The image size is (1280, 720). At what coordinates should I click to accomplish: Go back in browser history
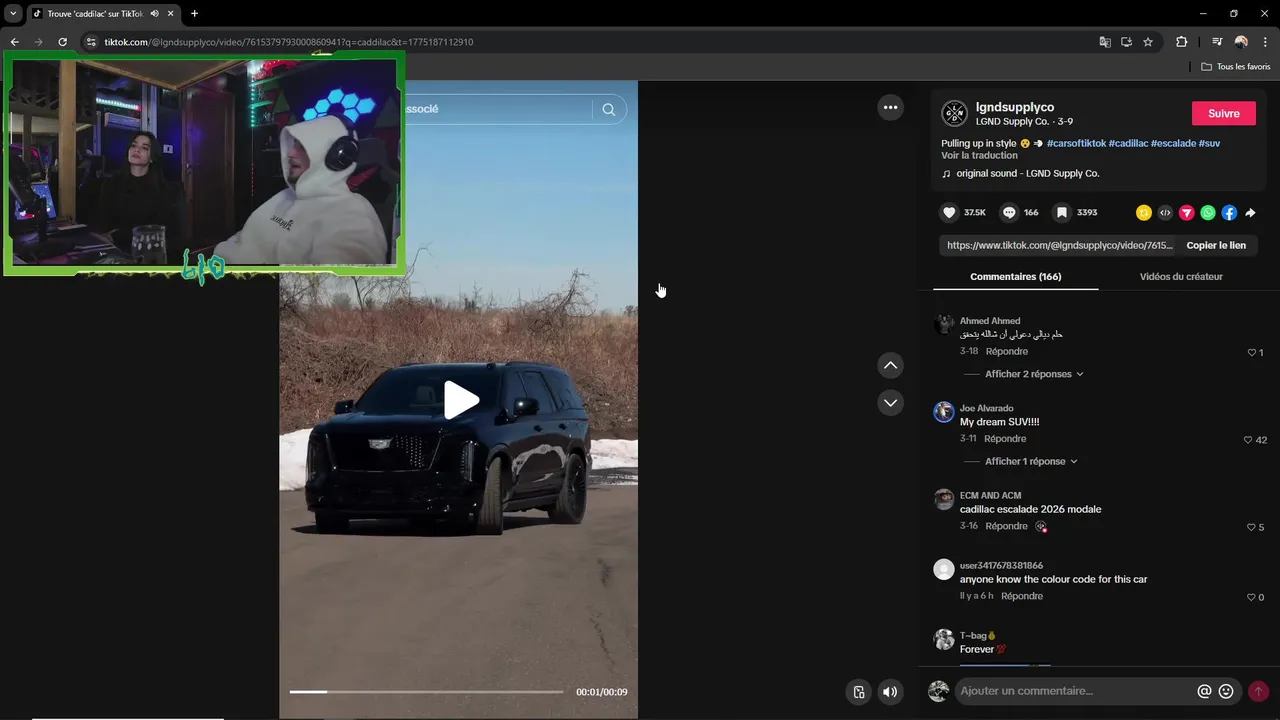(14, 42)
